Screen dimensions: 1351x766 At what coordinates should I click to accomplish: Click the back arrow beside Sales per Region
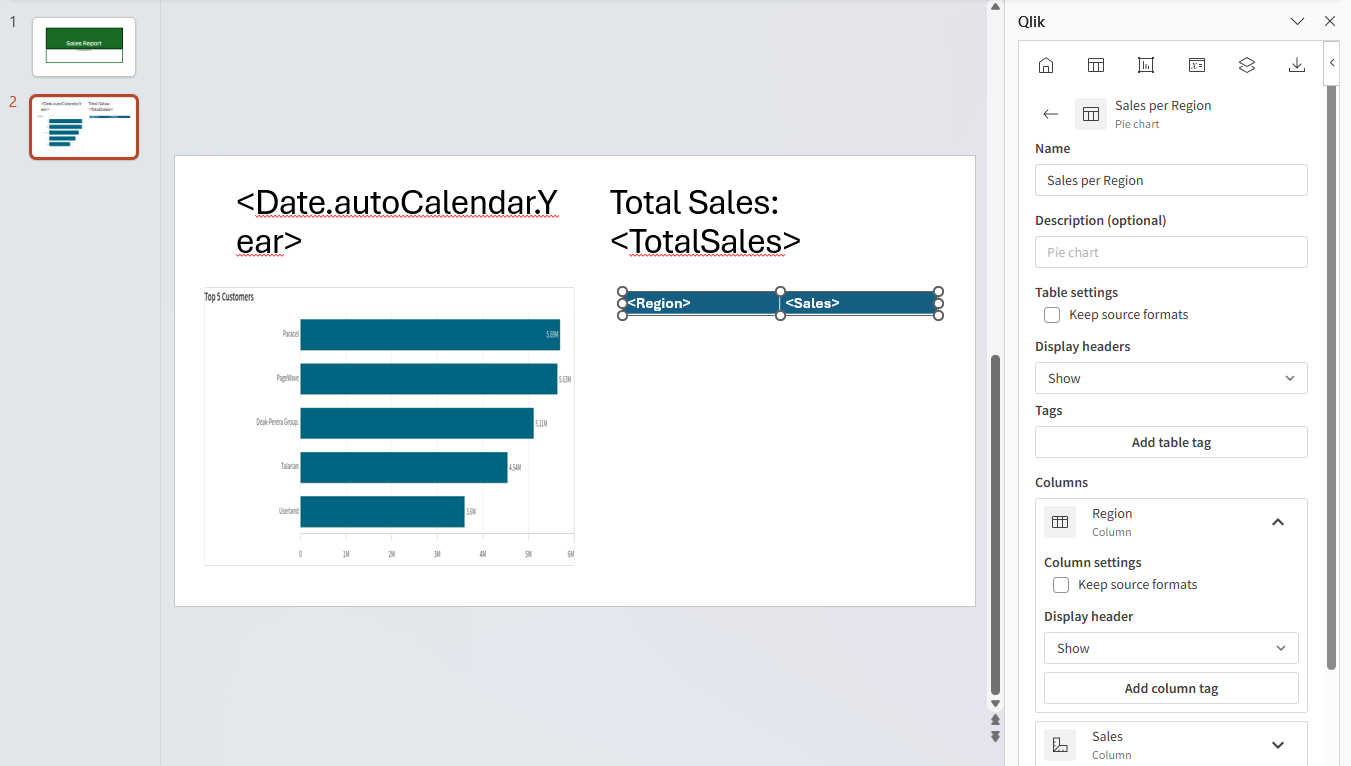[x=1050, y=114]
